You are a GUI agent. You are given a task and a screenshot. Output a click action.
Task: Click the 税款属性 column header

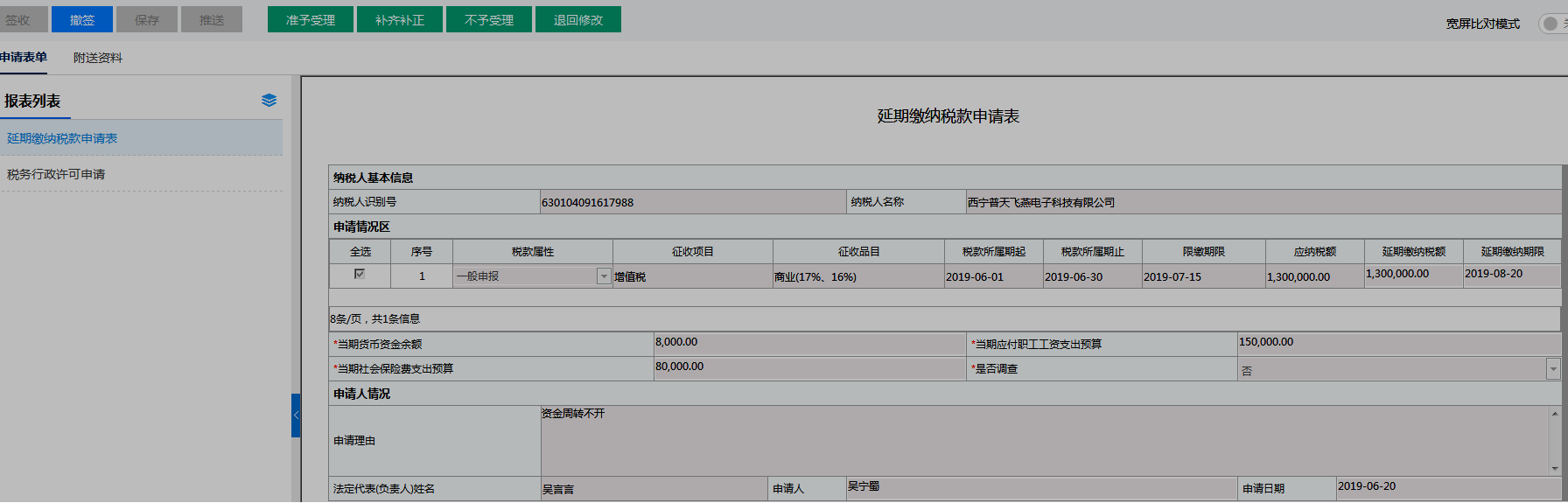click(533, 251)
